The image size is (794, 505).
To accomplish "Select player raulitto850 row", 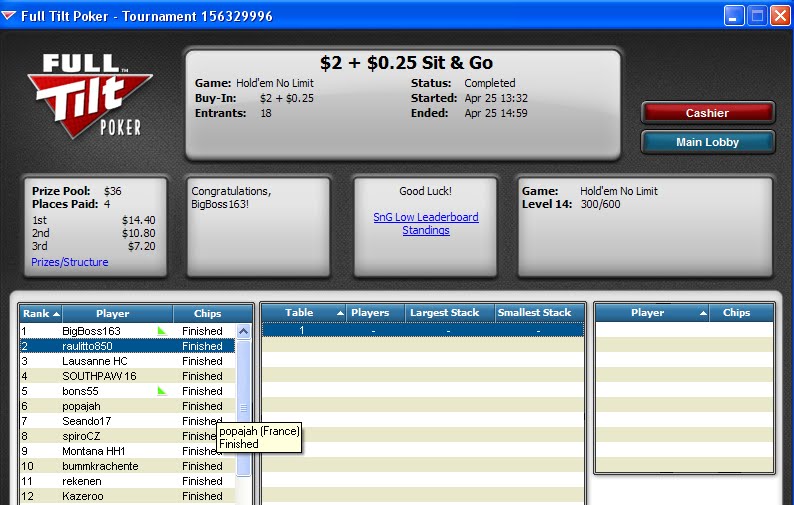I will 128,346.
